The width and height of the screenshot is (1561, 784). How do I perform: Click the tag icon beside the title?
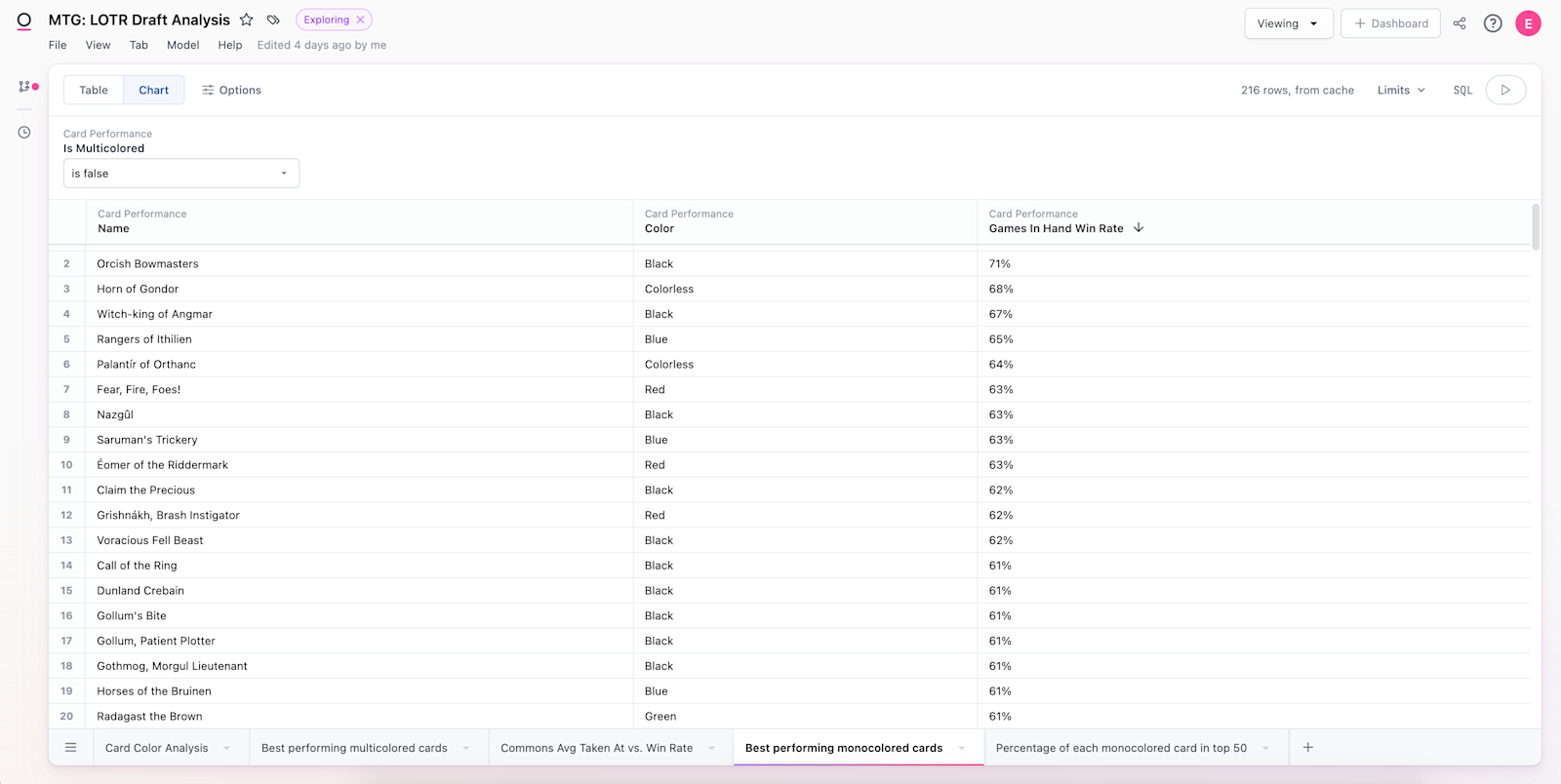[x=273, y=20]
